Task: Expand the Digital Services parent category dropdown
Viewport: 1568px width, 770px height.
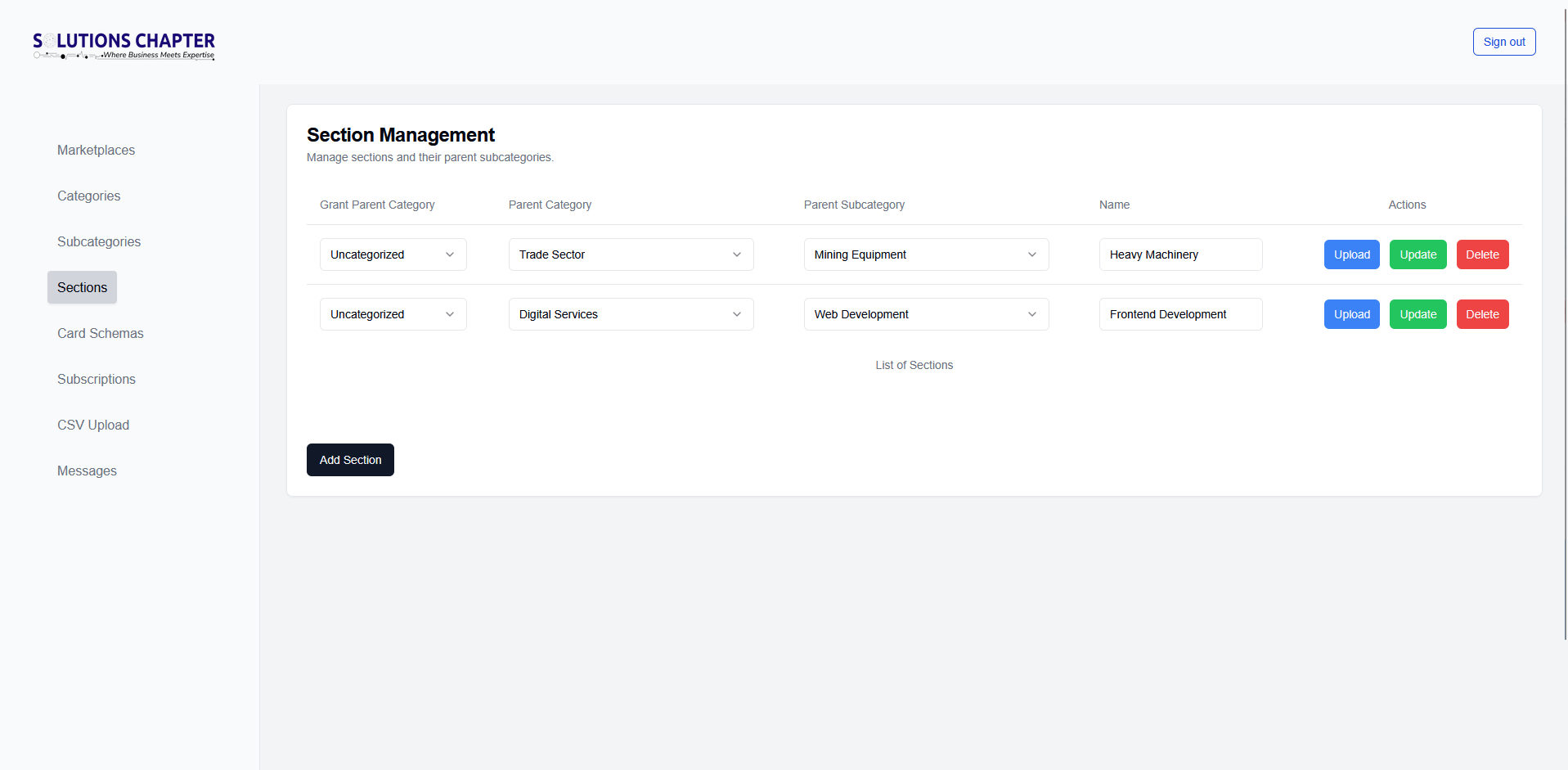Action: 631,314
